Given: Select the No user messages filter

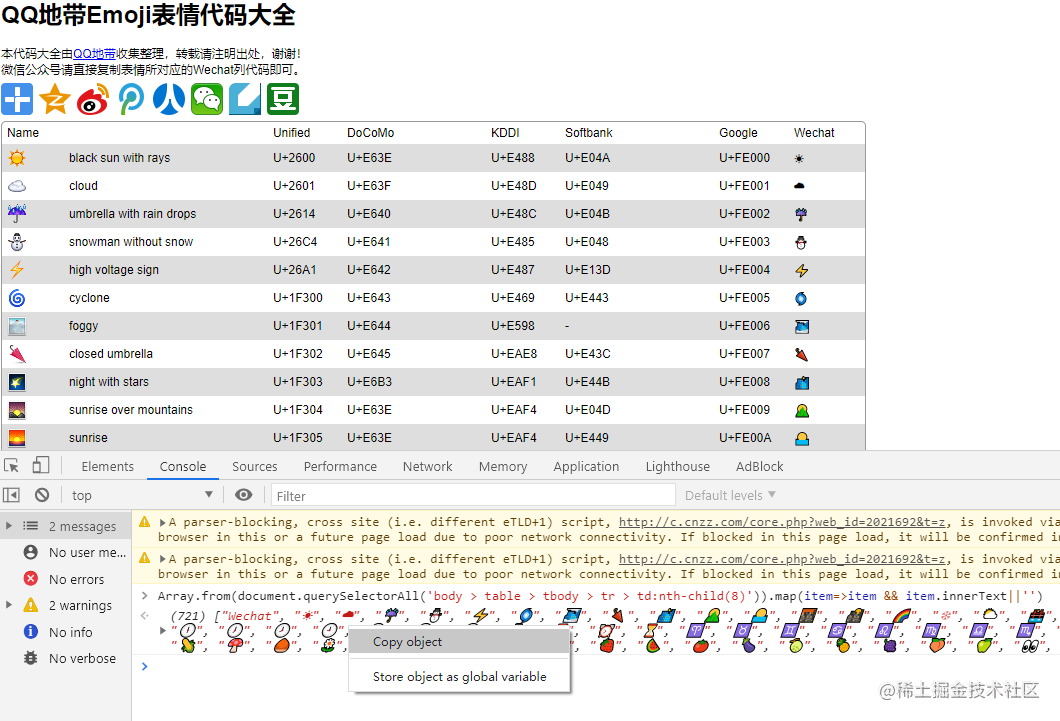Looking at the screenshot, I should [66, 552].
